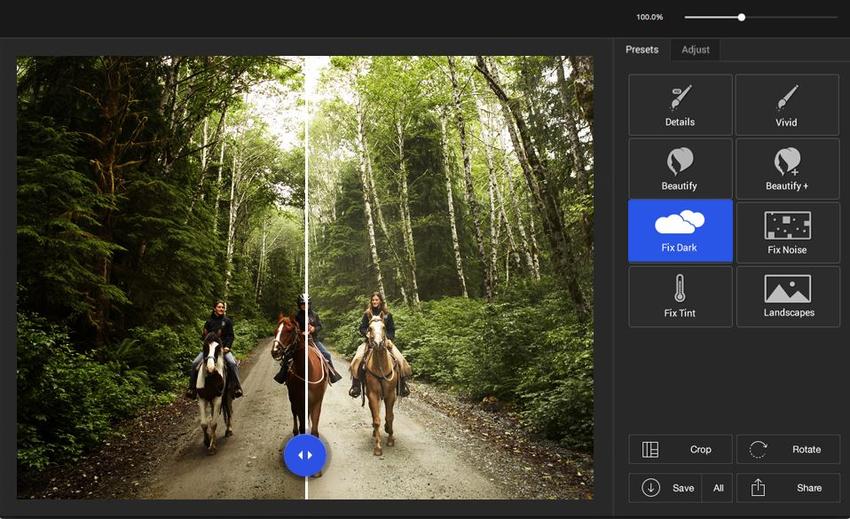
Task: Open the Presets tab
Action: click(x=642, y=50)
